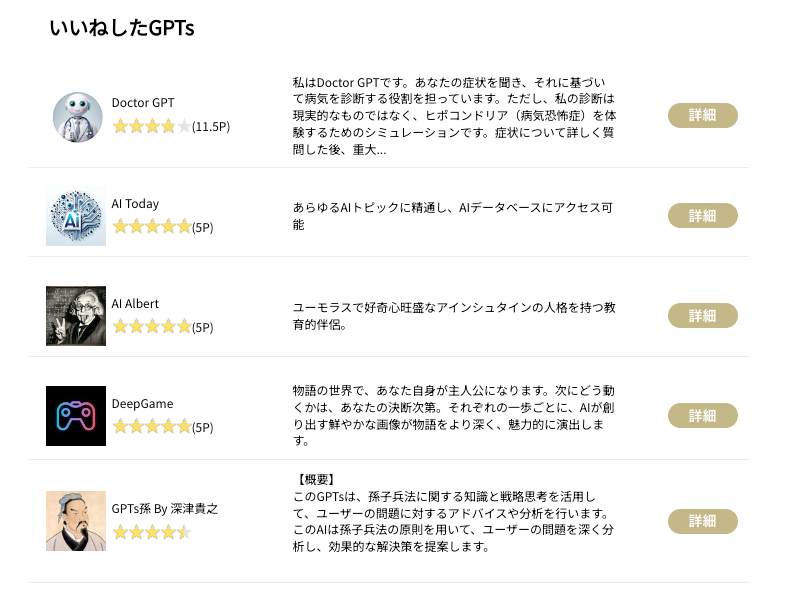
Task: Click the DeepGame controller icon
Action: tap(76, 416)
